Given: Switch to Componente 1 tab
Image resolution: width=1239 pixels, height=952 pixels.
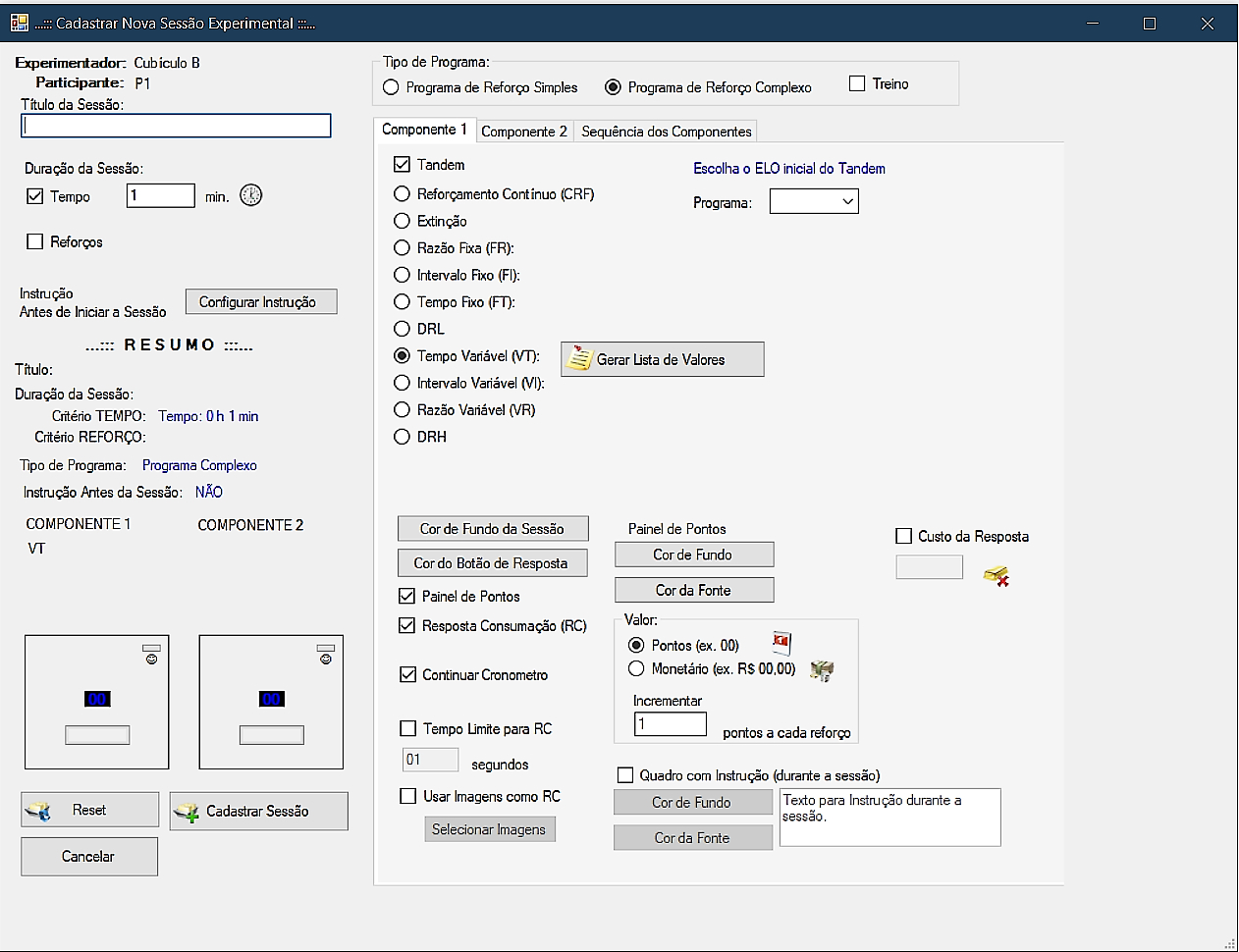Looking at the screenshot, I should [424, 130].
